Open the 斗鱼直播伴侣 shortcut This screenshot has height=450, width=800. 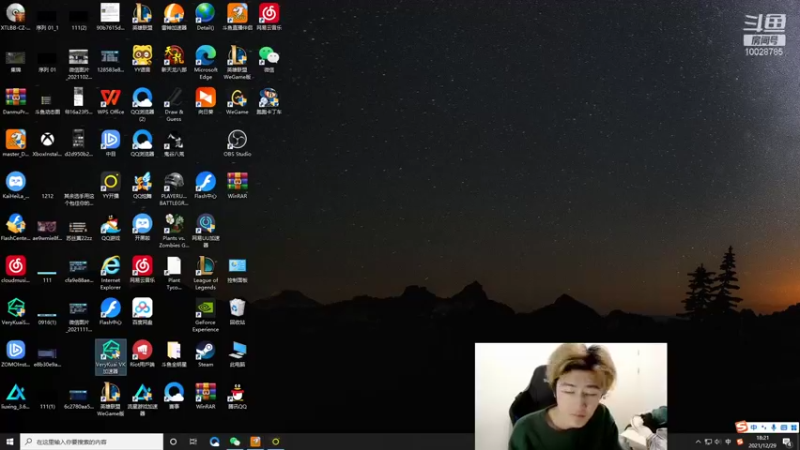pos(237,16)
